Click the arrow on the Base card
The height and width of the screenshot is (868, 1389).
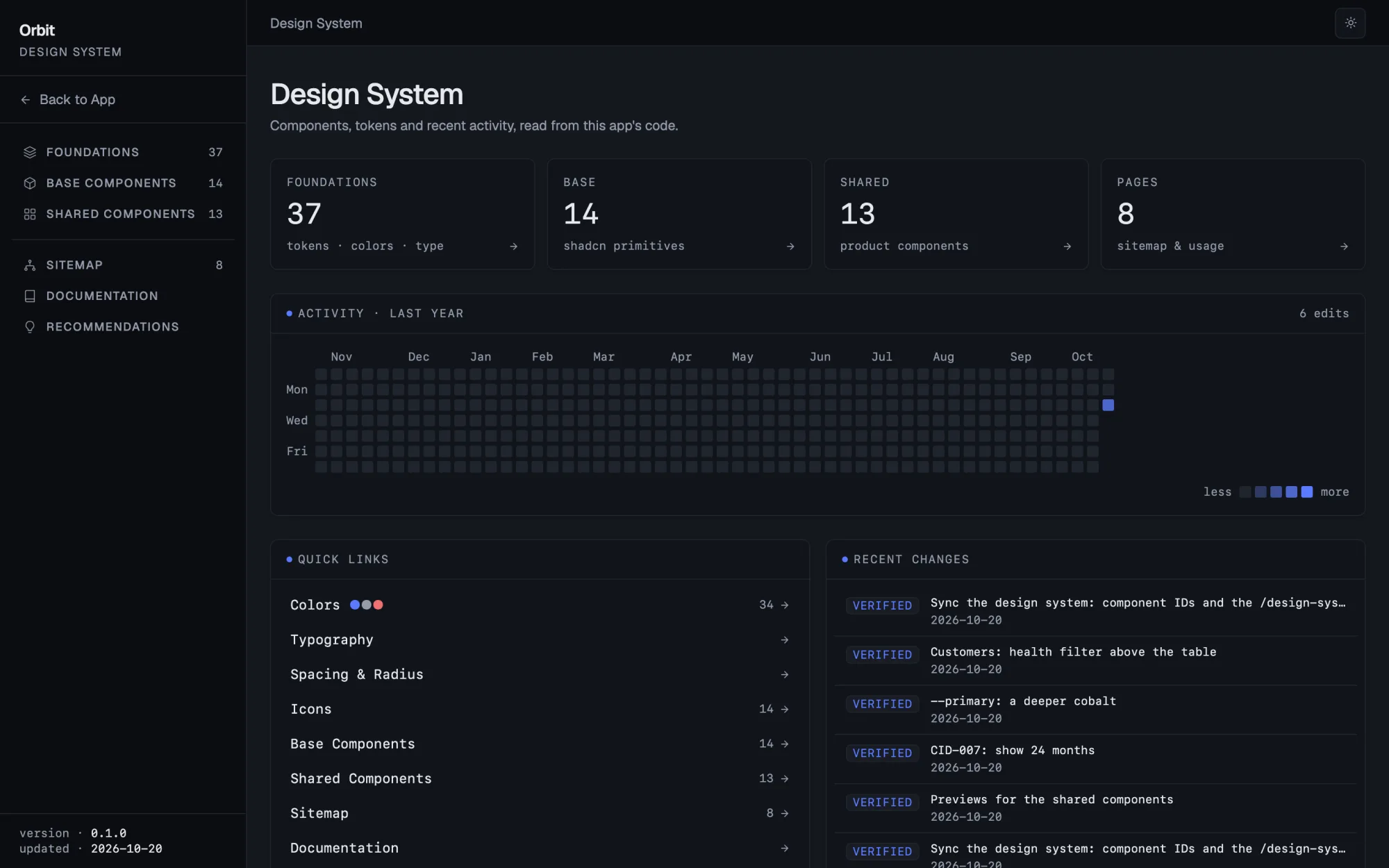[790, 247]
